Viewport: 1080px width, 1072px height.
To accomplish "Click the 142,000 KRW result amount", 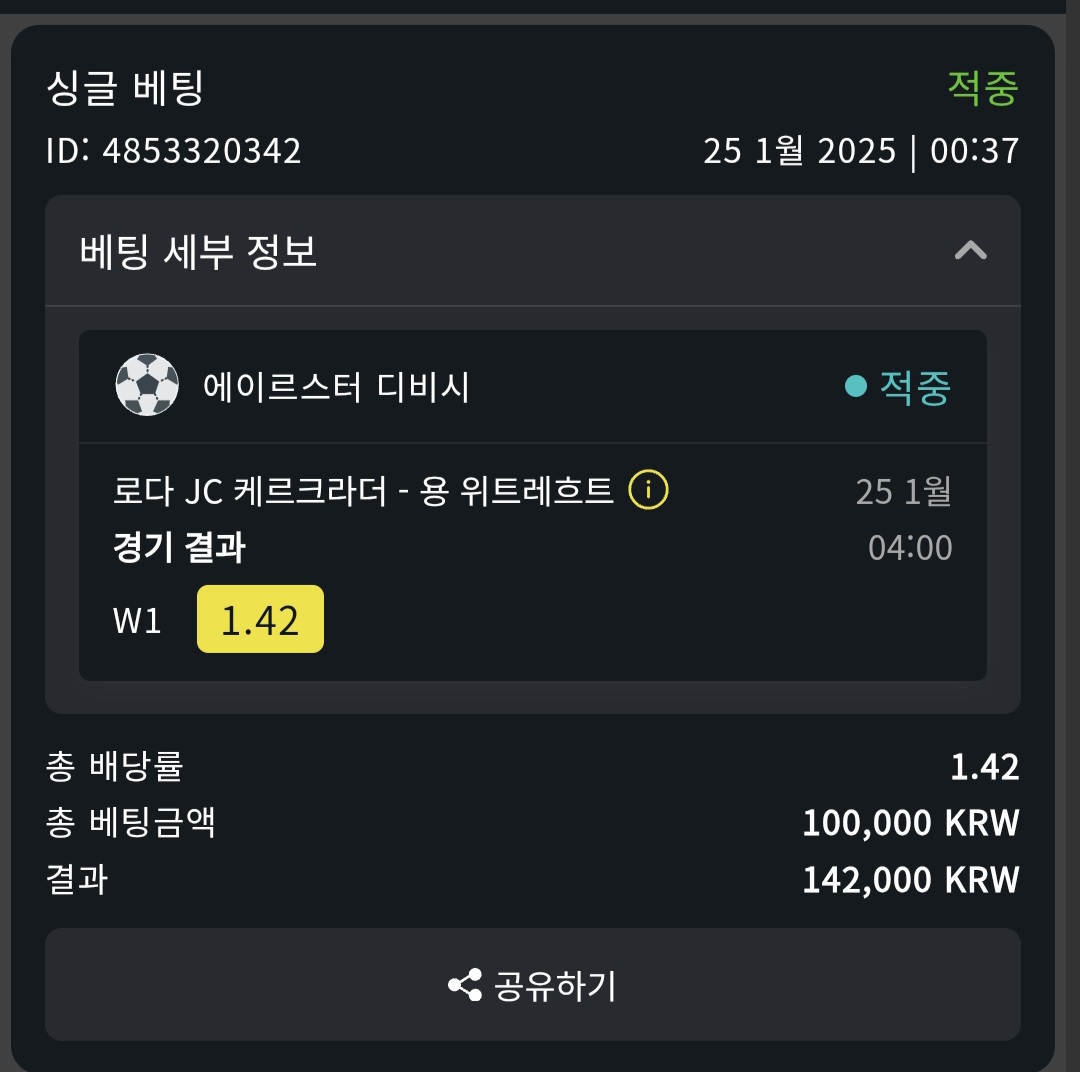I will pyautogui.click(x=911, y=880).
